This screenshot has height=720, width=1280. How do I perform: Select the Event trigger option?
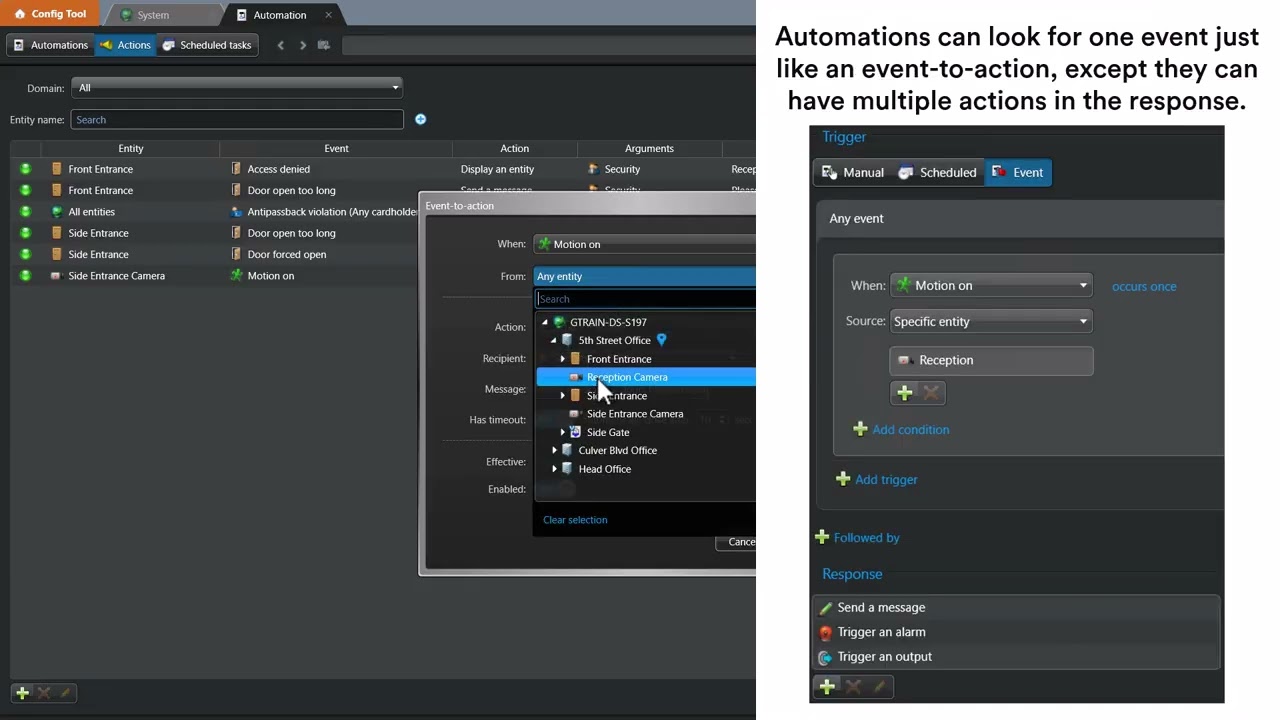point(1017,172)
